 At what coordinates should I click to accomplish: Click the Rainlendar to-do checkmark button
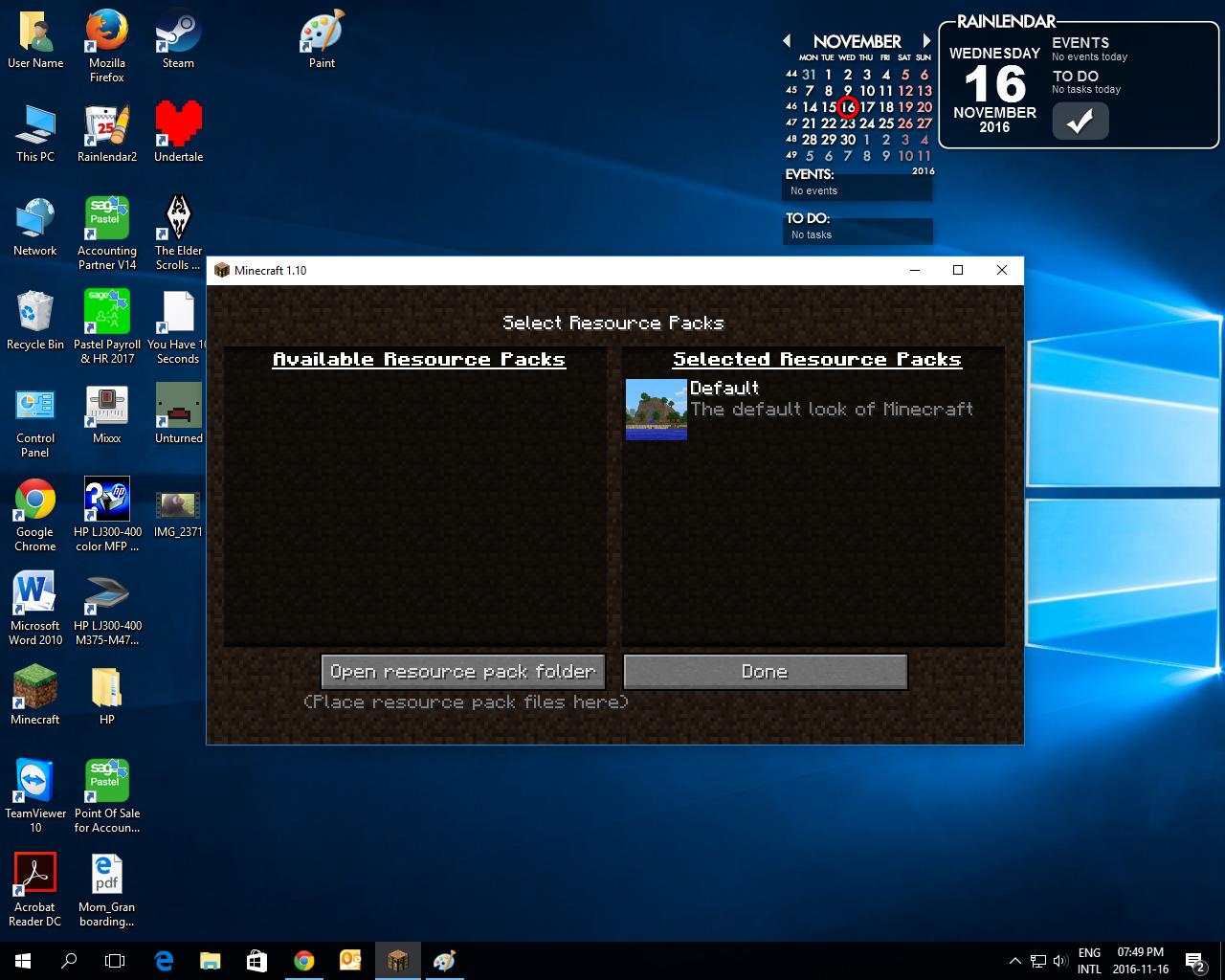(1080, 122)
